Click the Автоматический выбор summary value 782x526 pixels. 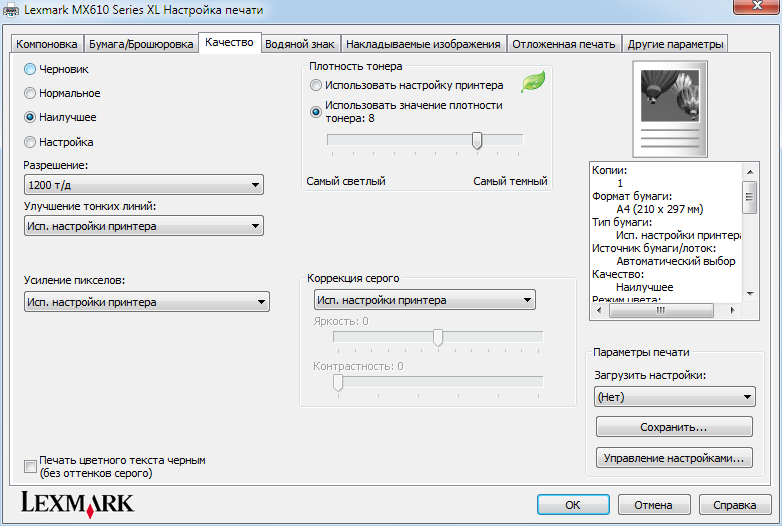tap(676, 261)
